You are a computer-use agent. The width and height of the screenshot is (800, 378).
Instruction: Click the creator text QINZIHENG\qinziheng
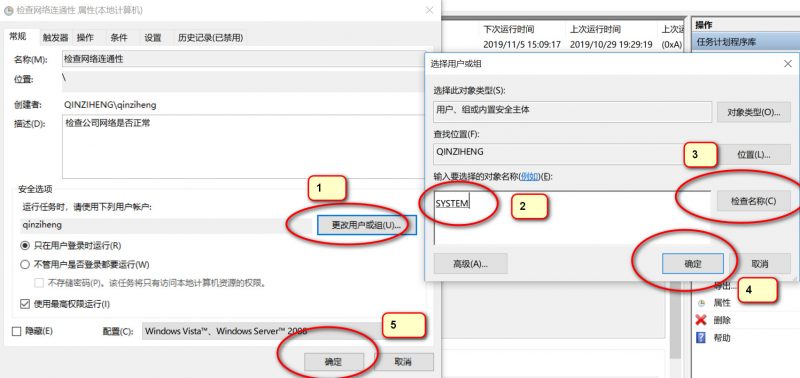click(x=110, y=105)
